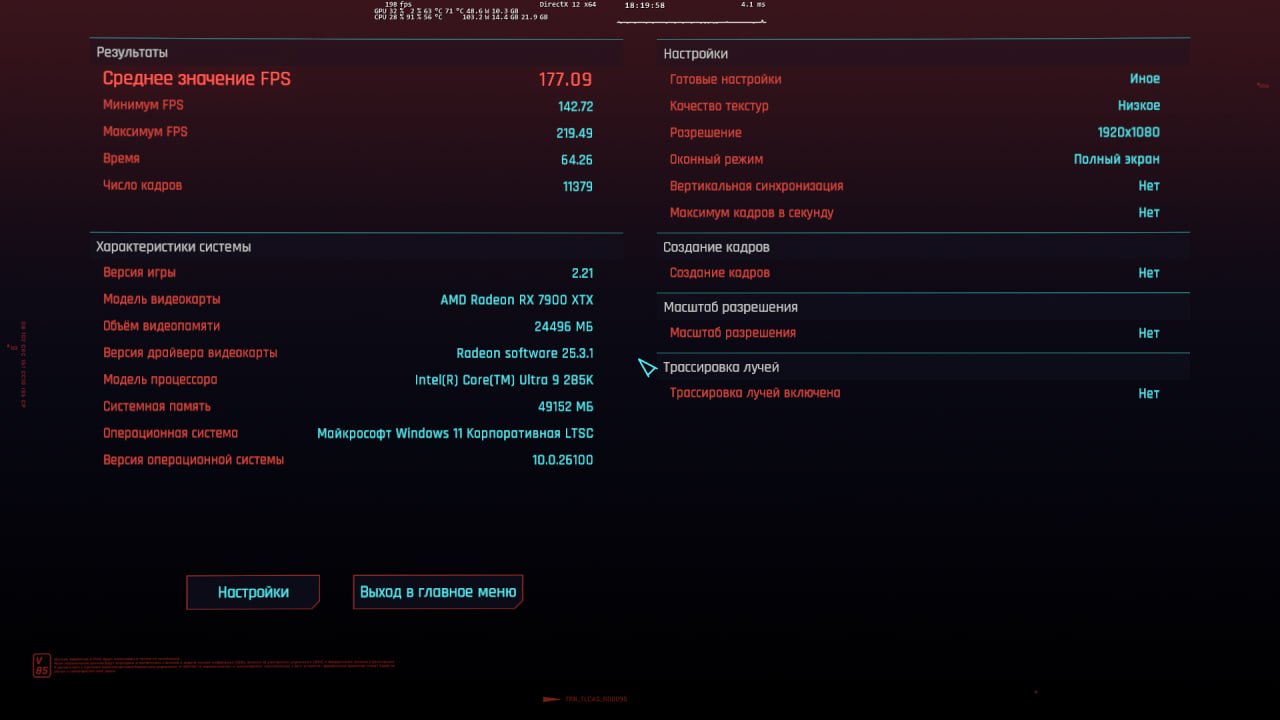Click the Максимум кадров в секунду value Нет
The image size is (1280, 720).
(1149, 213)
